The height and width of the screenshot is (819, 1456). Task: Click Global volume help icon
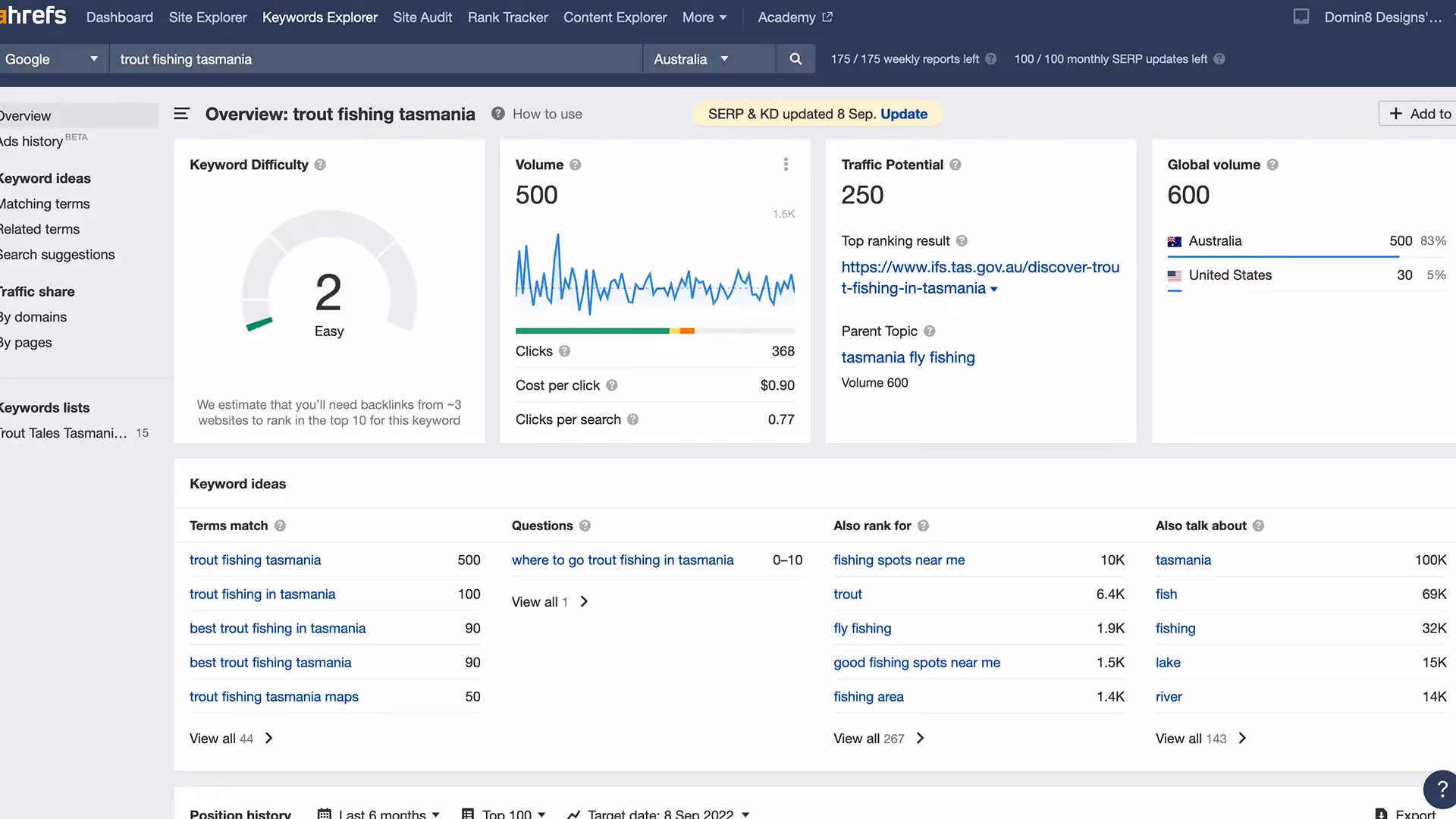point(1272,165)
